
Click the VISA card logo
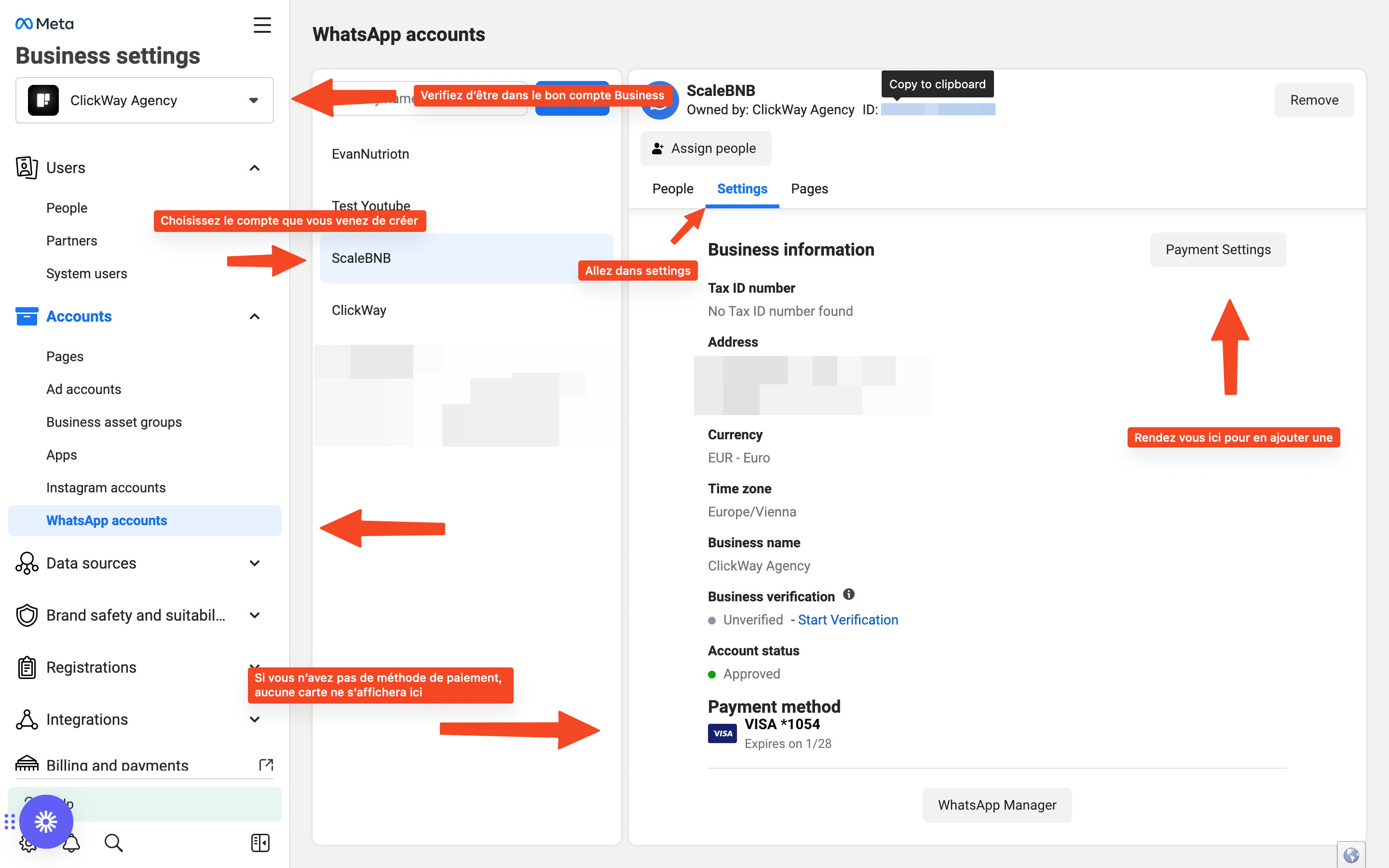[x=722, y=733]
